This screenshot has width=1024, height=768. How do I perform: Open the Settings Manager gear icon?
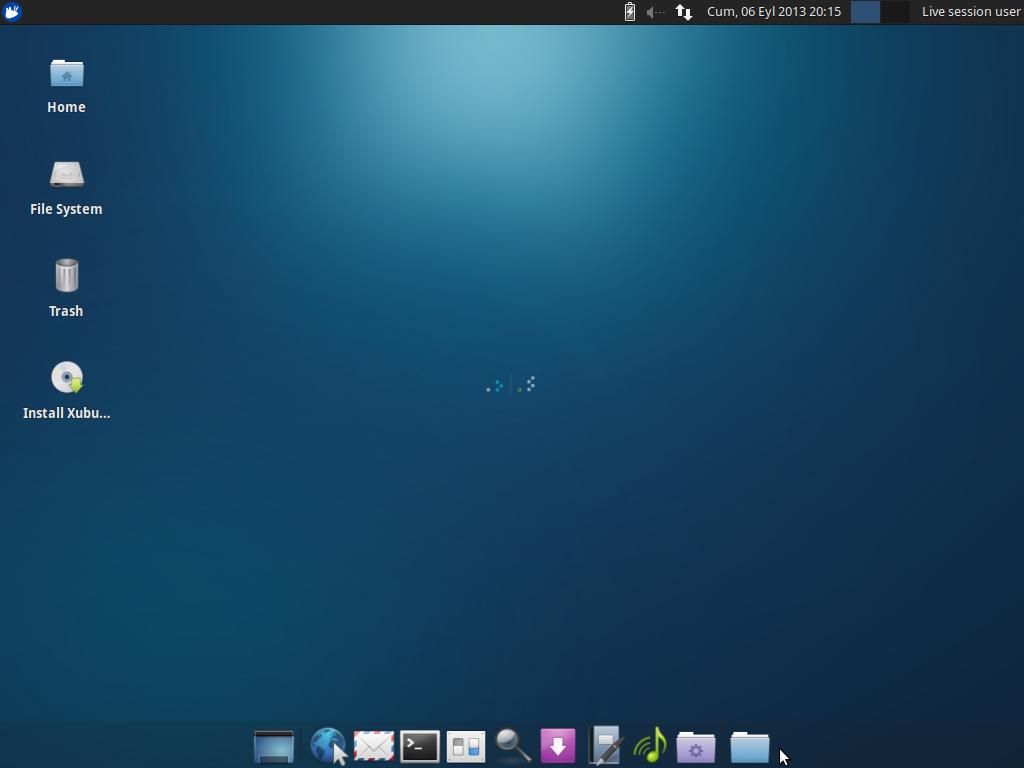696,745
